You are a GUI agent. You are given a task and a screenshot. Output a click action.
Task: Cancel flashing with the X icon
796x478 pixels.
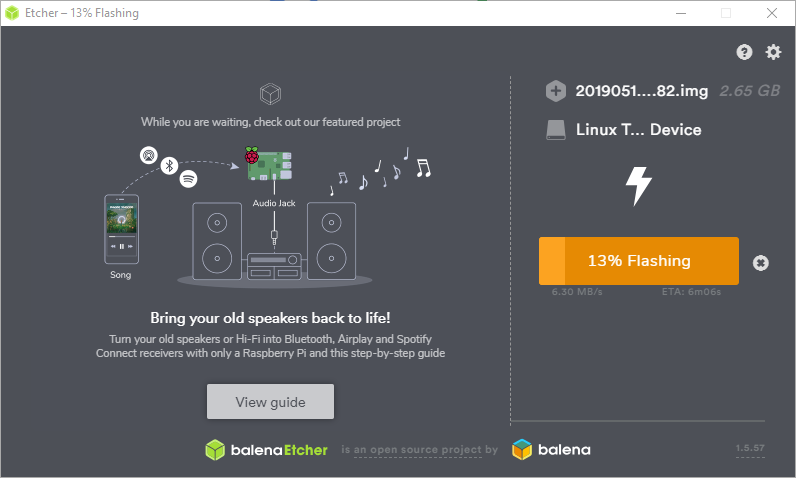760,263
